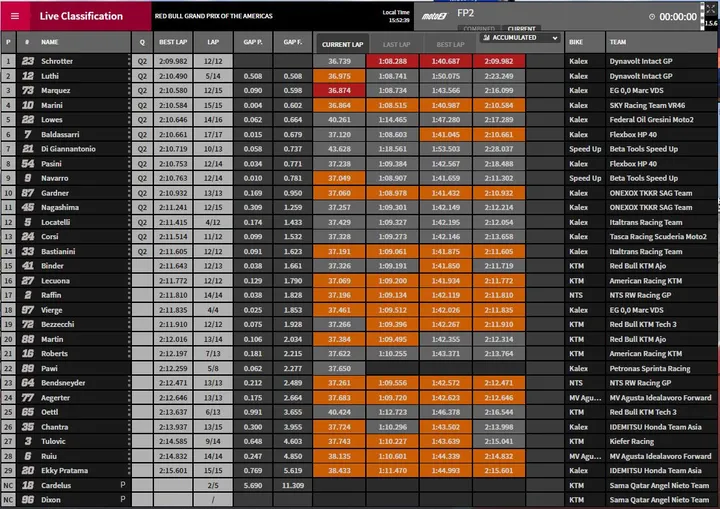Click the chevron arrow of the Accumulated selector
720x509 pixels.
(x=555, y=38)
